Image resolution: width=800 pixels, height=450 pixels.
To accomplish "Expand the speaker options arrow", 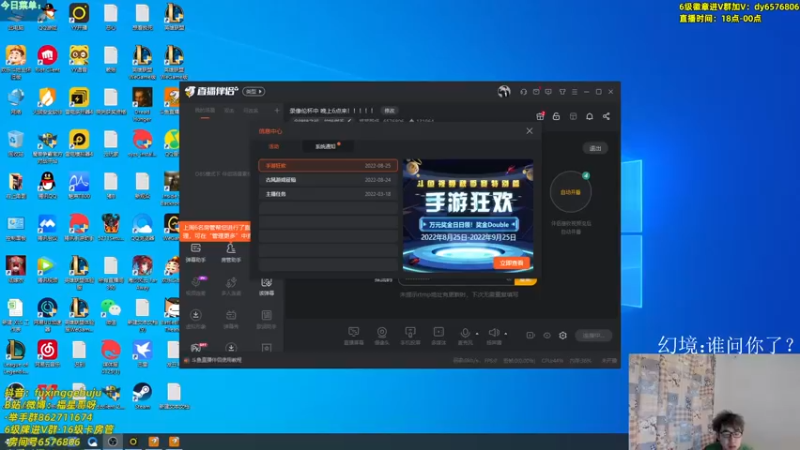I will [x=506, y=334].
